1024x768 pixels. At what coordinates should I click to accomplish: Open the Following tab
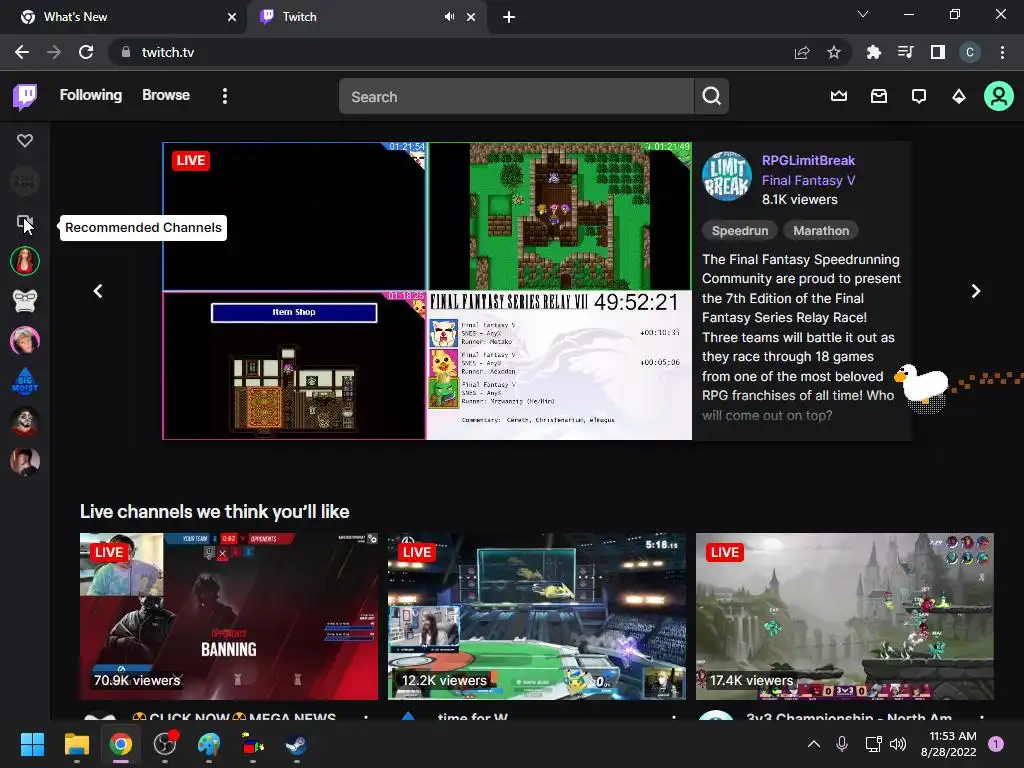pyautogui.click(x=91, y=95)
